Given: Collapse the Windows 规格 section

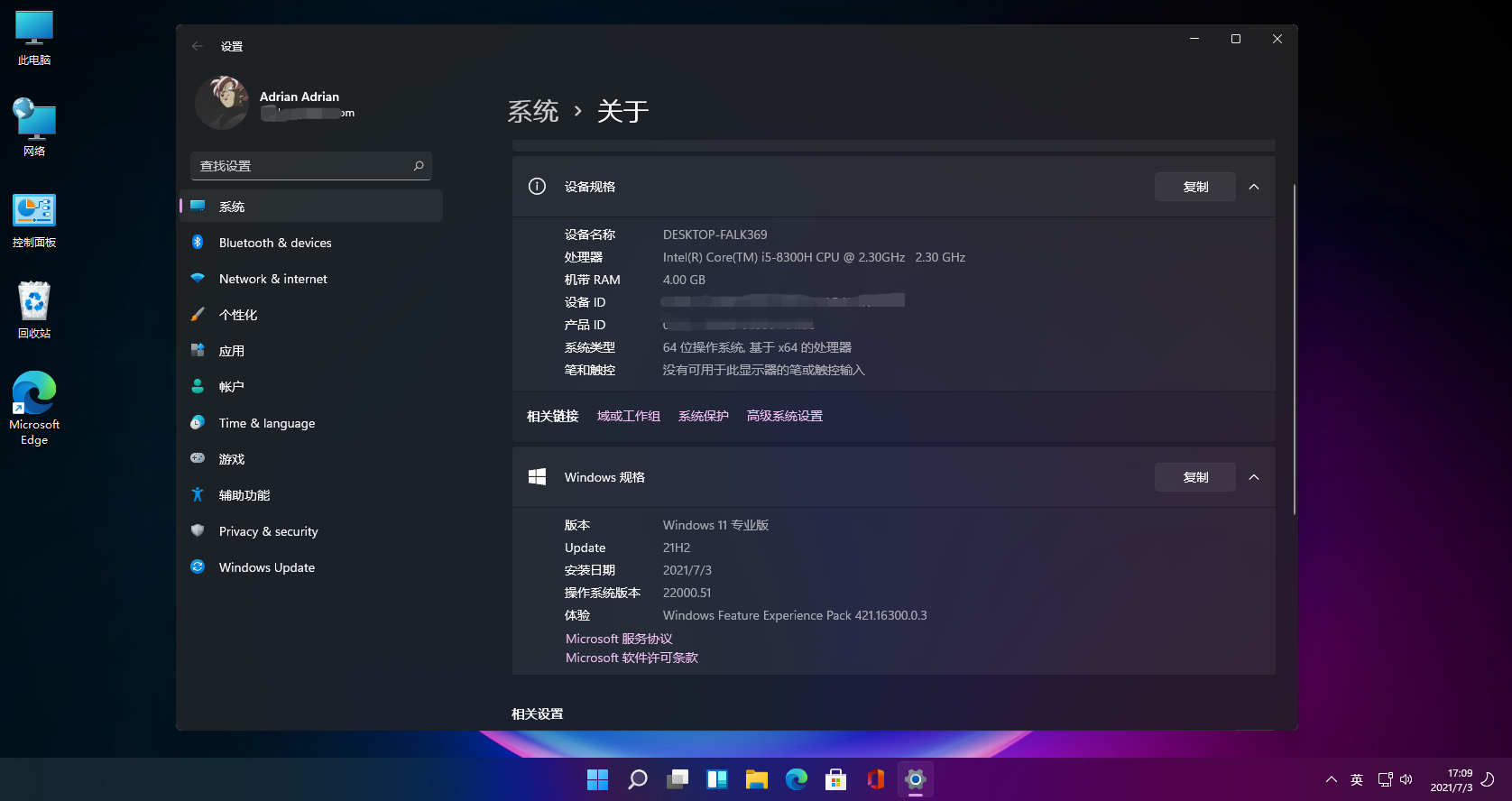Looking at the screenshot, I should [x=1254, y=477].
